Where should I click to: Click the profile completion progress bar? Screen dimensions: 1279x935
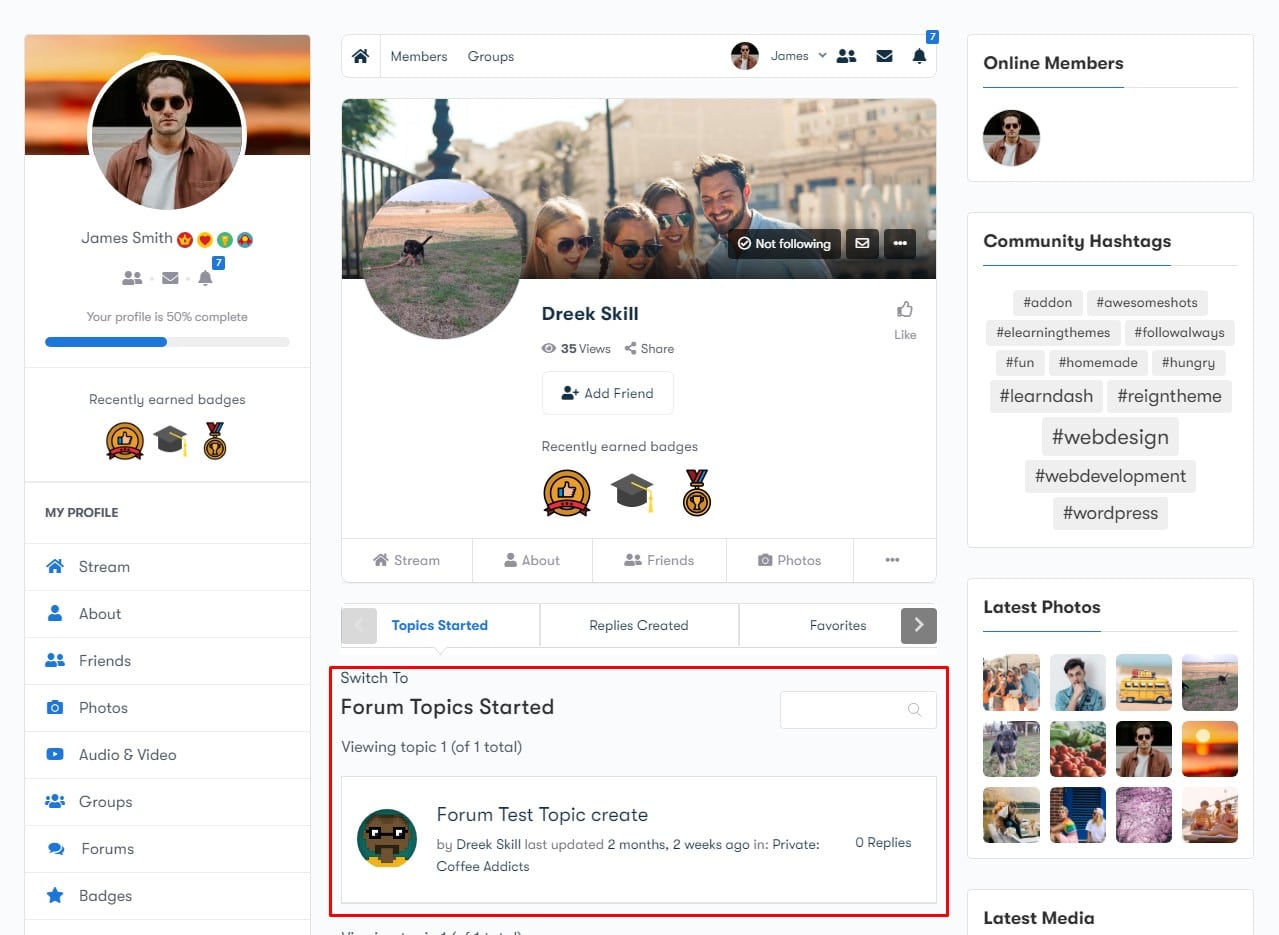point(167,342)
